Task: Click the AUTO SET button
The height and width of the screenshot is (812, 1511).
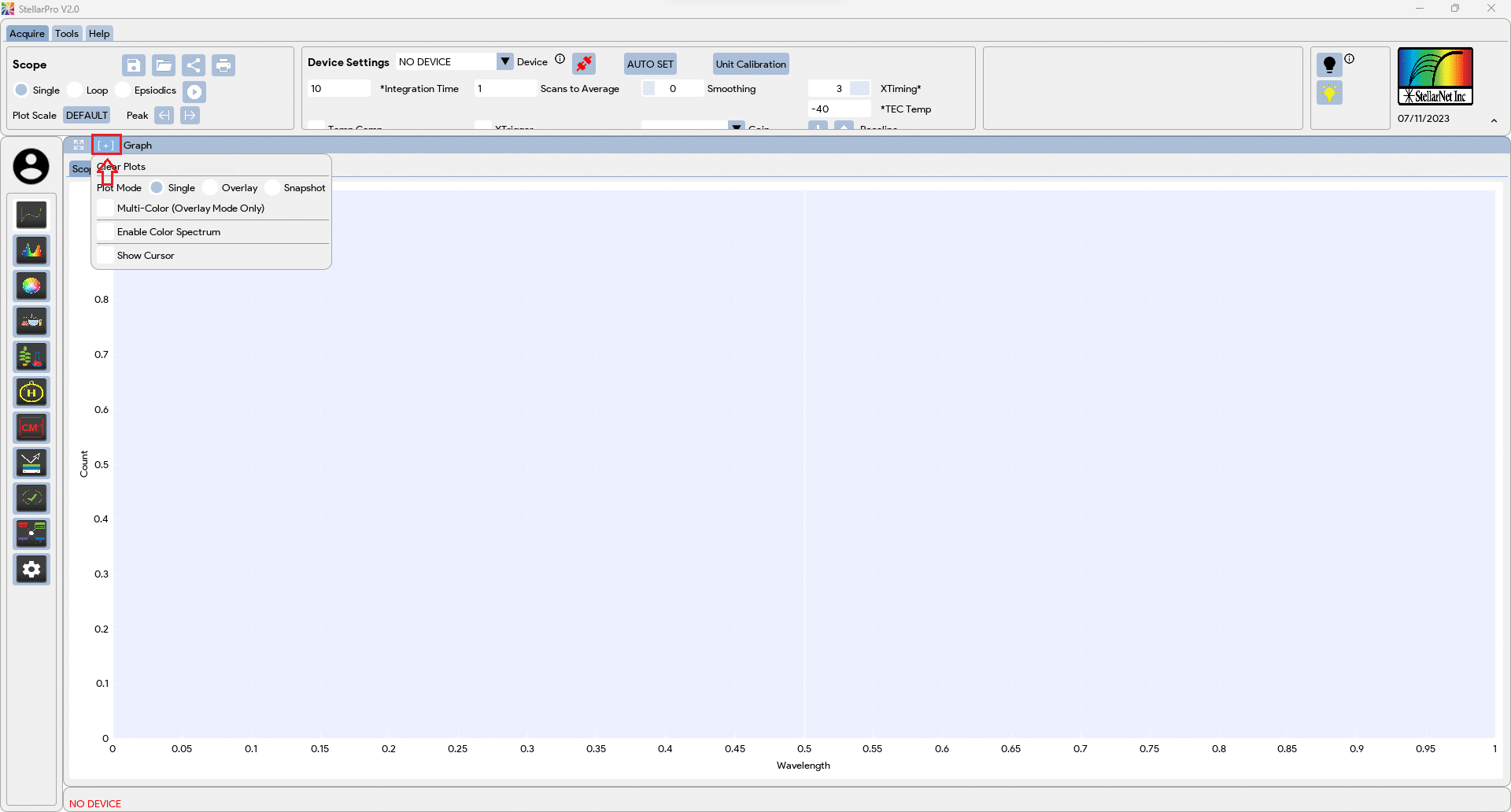Action: coord(650,64)
